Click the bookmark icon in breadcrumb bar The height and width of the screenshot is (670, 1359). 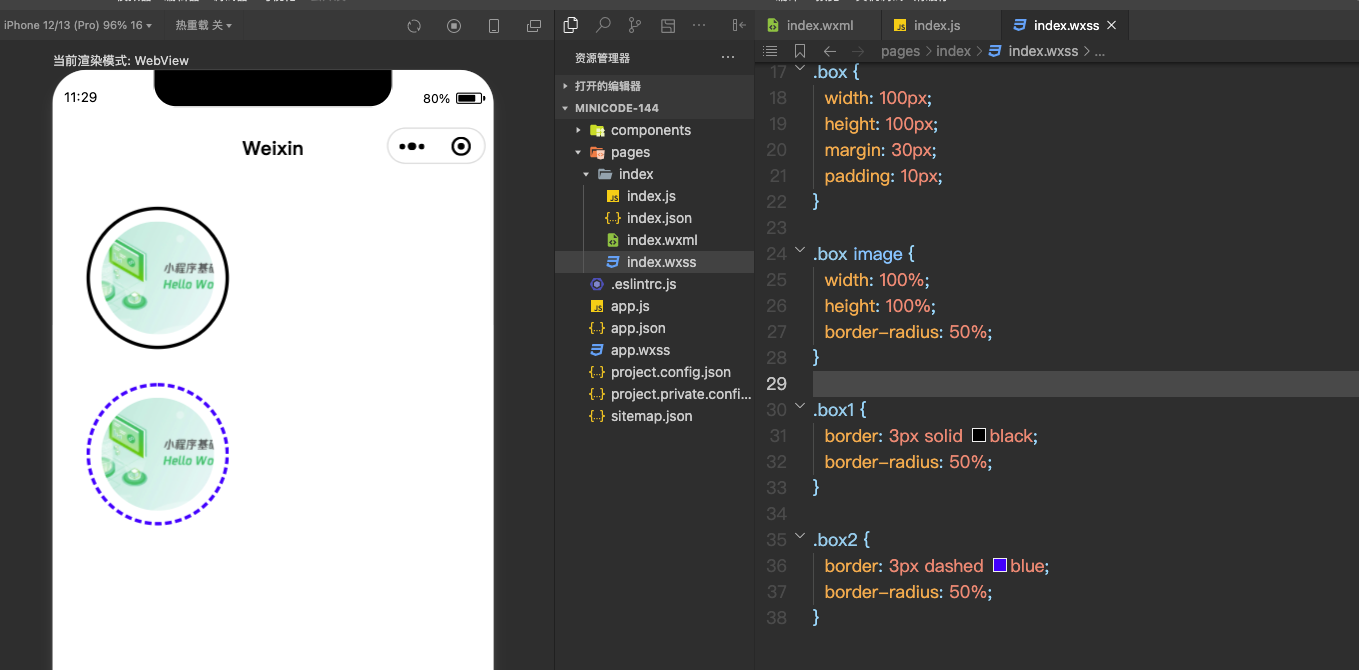click(x=800, y=51)
